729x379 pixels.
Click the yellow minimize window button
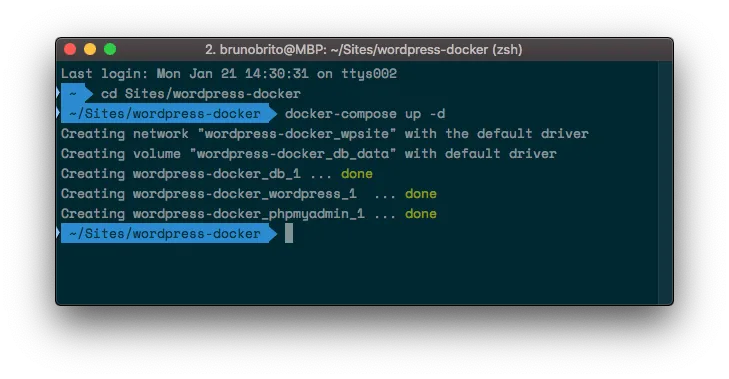(90, 49)
